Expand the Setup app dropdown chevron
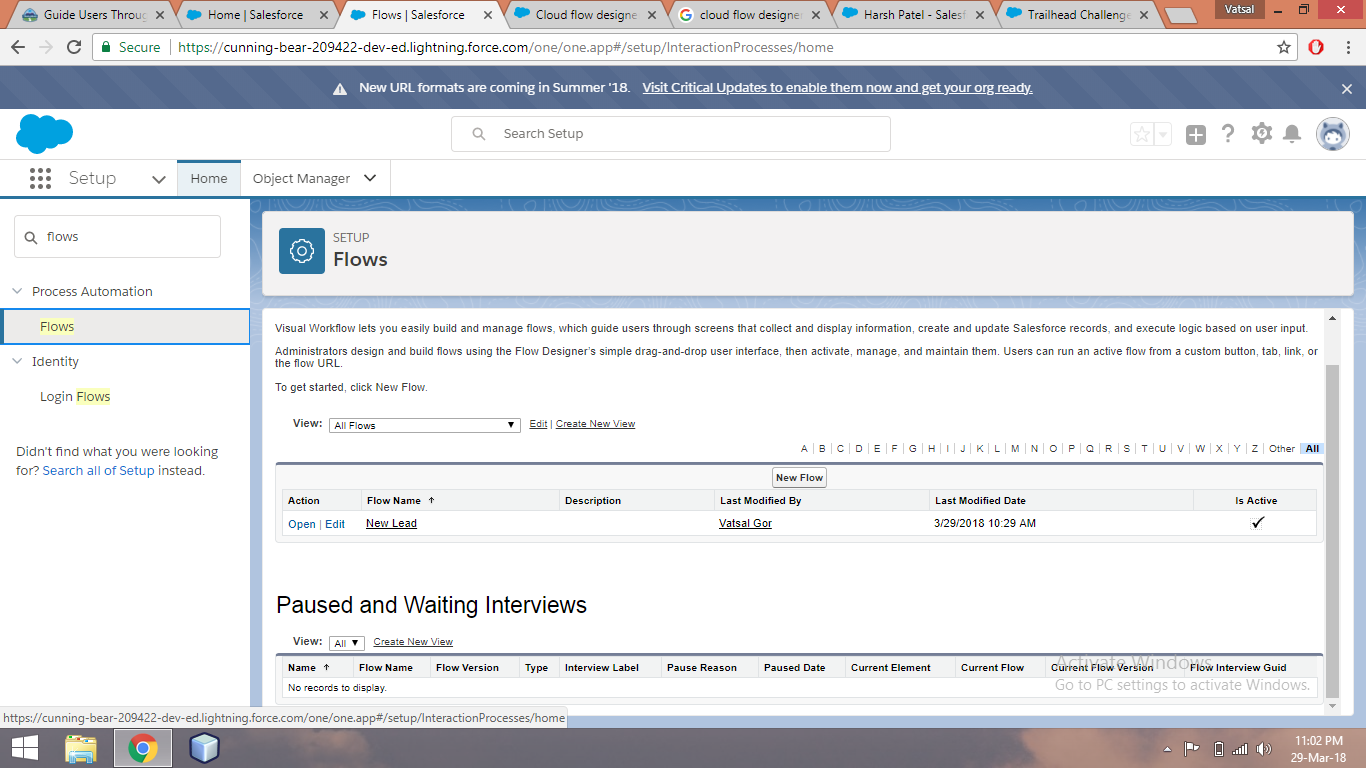This screenshot has height=768, width=1366. click(158, 179)
